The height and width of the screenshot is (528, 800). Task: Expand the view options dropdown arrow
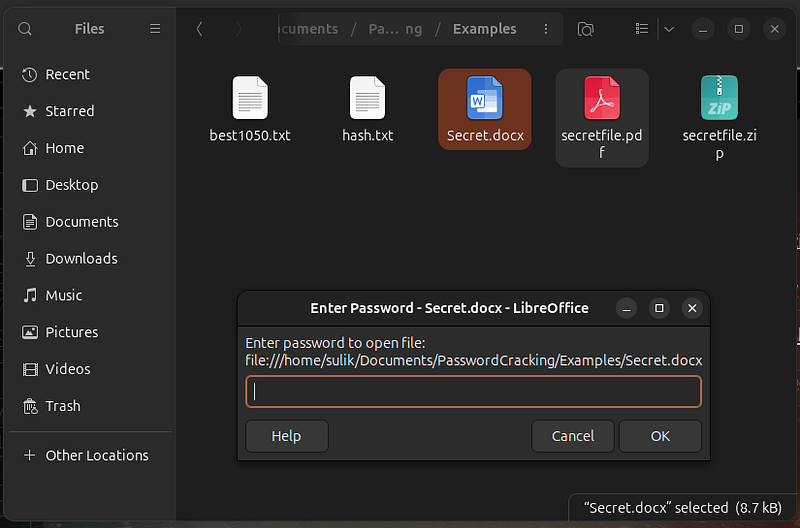click(x=669, y=29)
